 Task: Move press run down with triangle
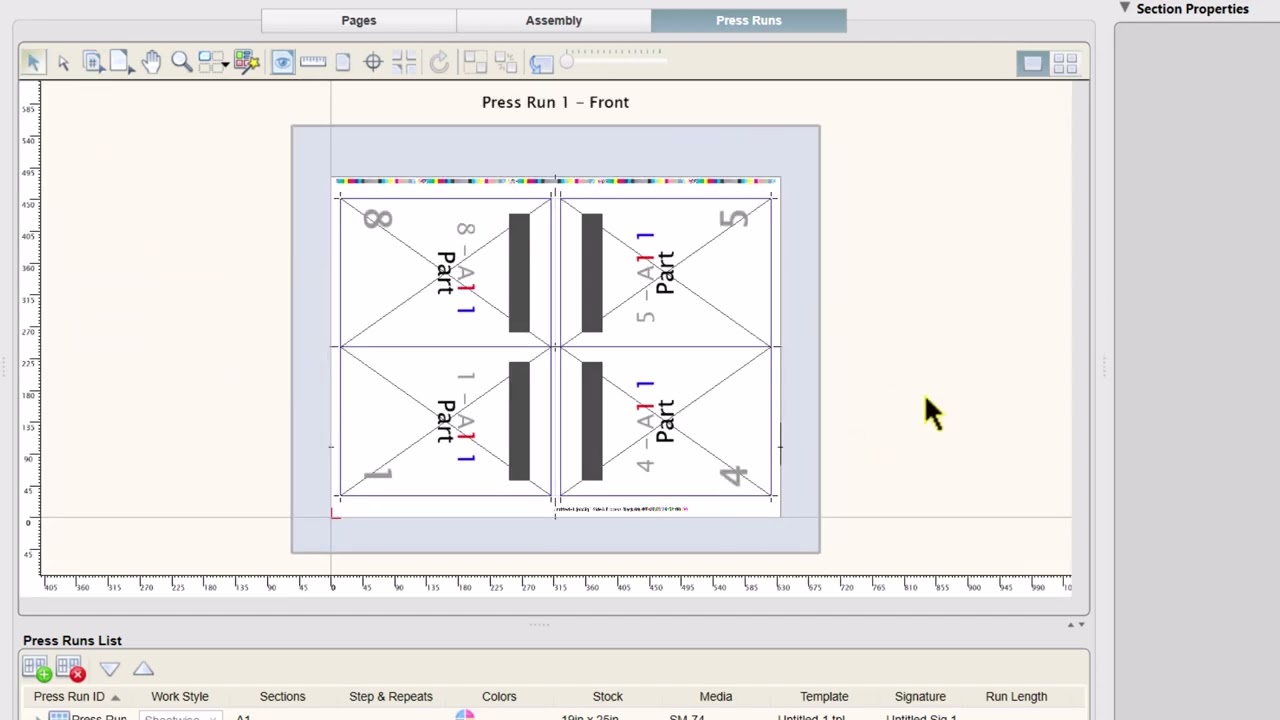[x=110, y=668]
